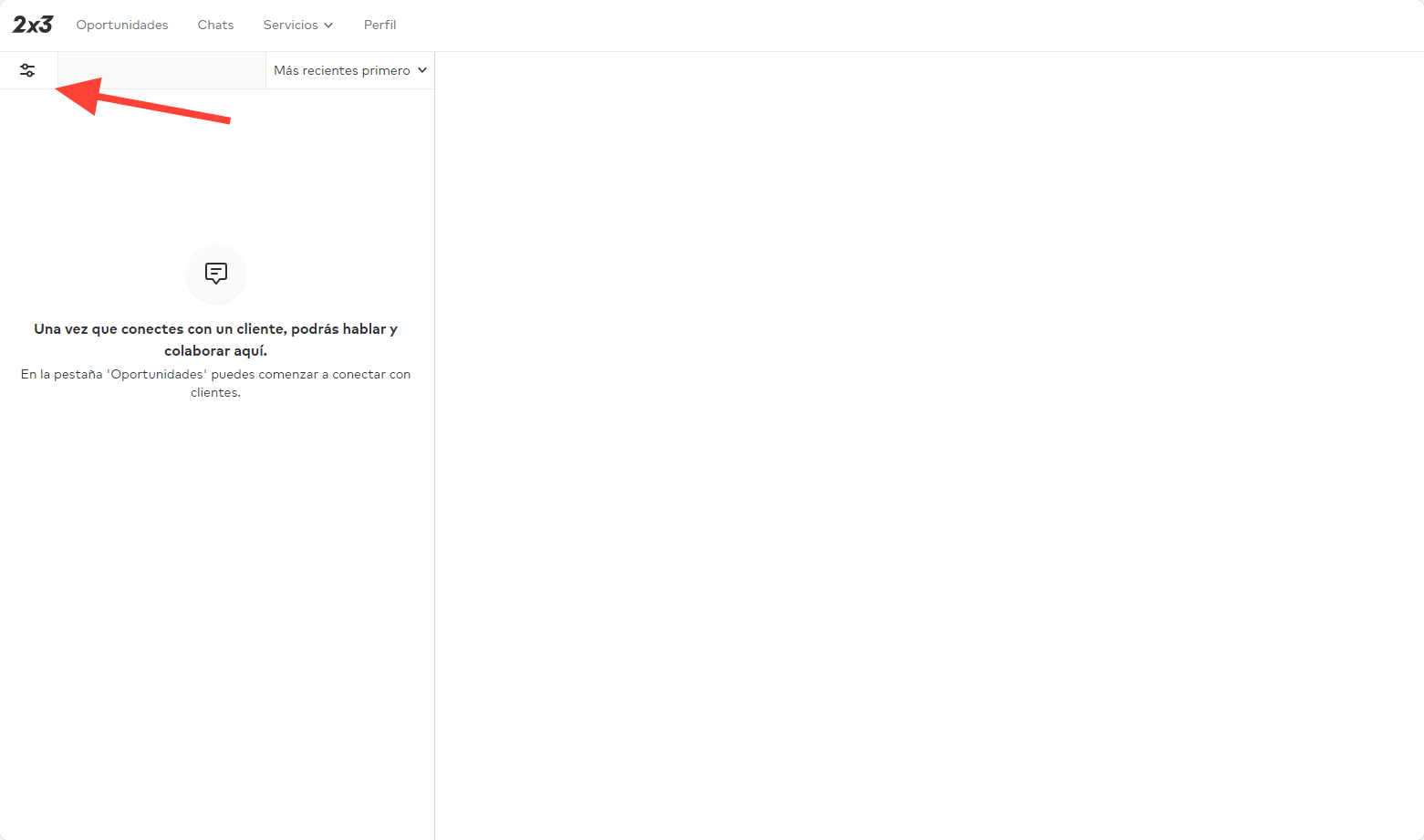
Task: Go to the Chats tab
Action: (x=216, y=25)
